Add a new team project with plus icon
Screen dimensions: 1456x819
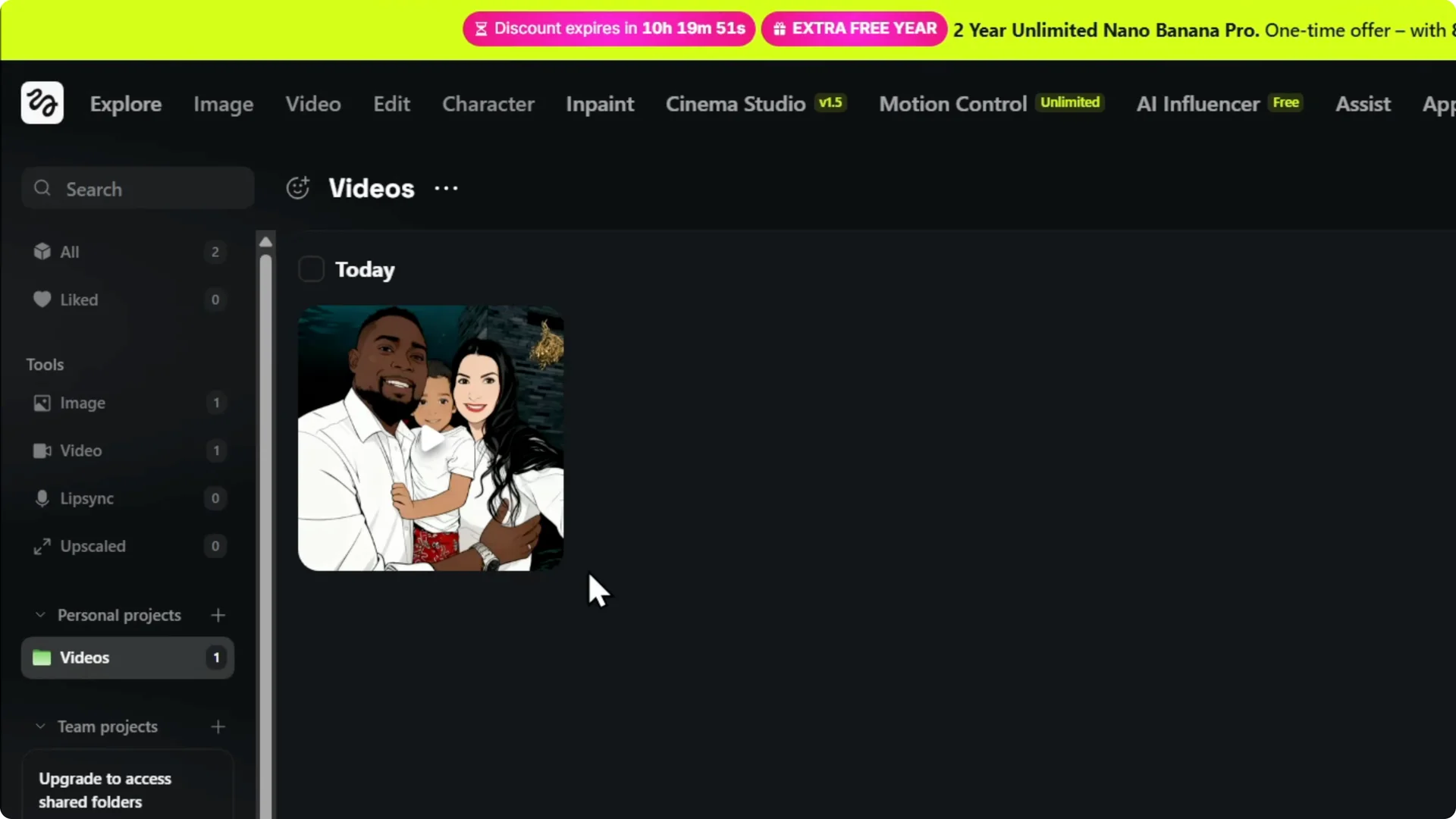click(x=218, y=726)
